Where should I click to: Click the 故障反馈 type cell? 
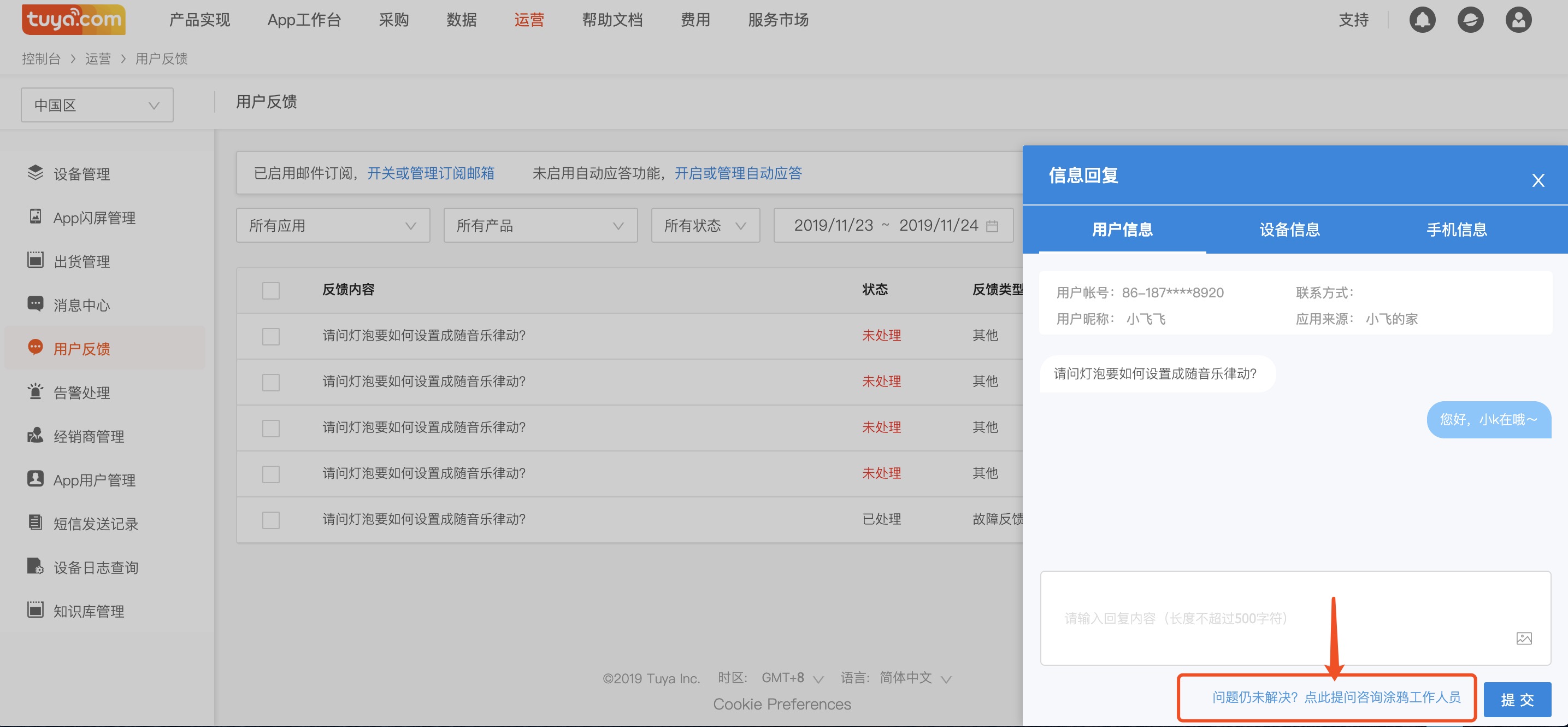997,519
